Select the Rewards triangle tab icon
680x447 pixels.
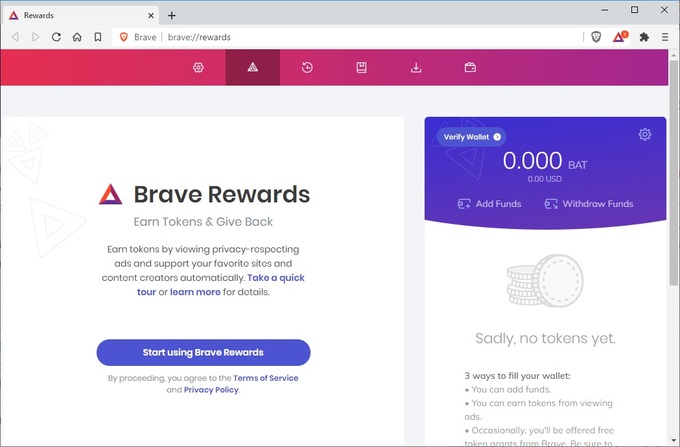pos(253,67)
